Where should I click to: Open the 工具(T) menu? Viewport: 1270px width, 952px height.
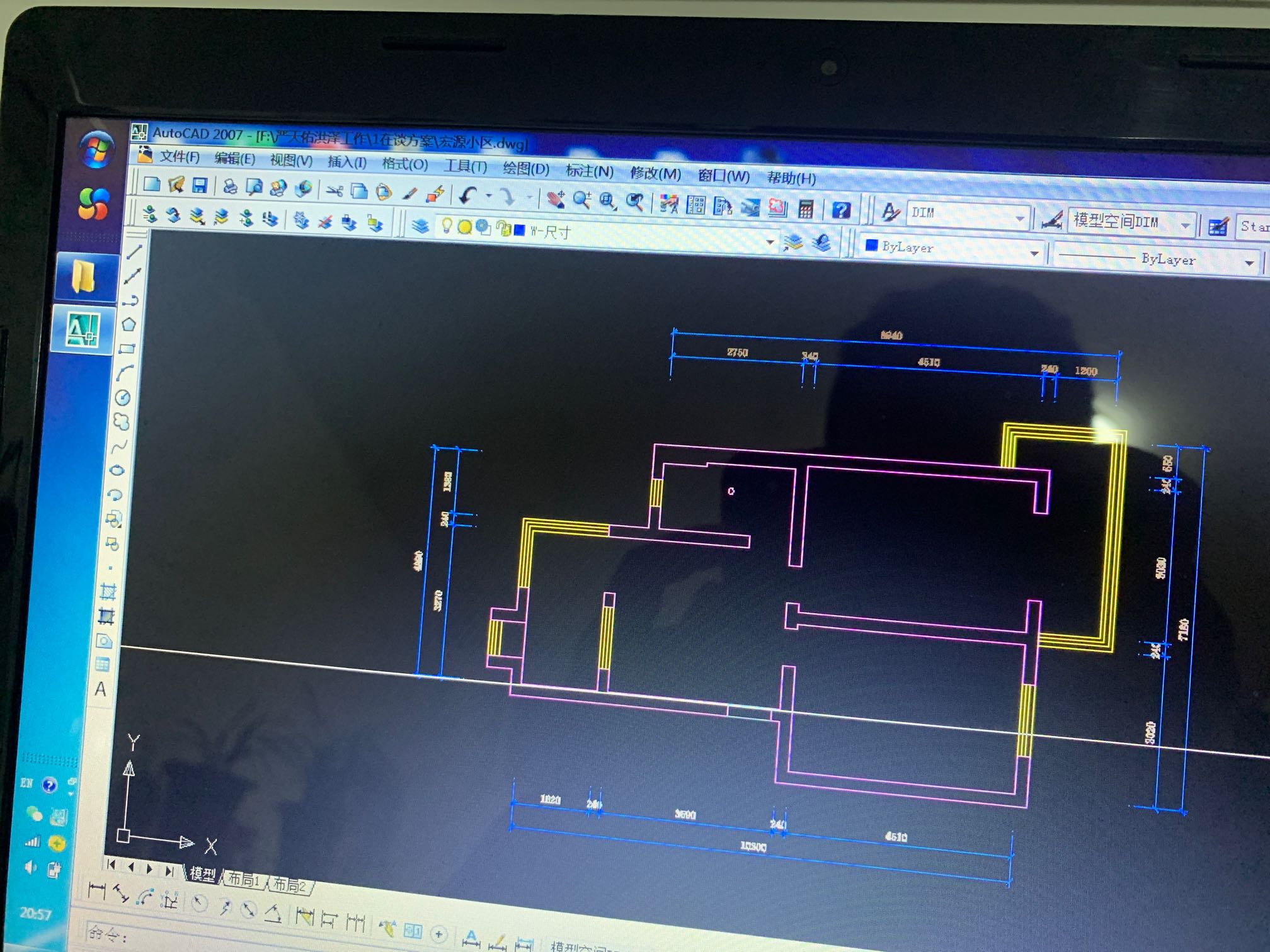click(466, 166)
